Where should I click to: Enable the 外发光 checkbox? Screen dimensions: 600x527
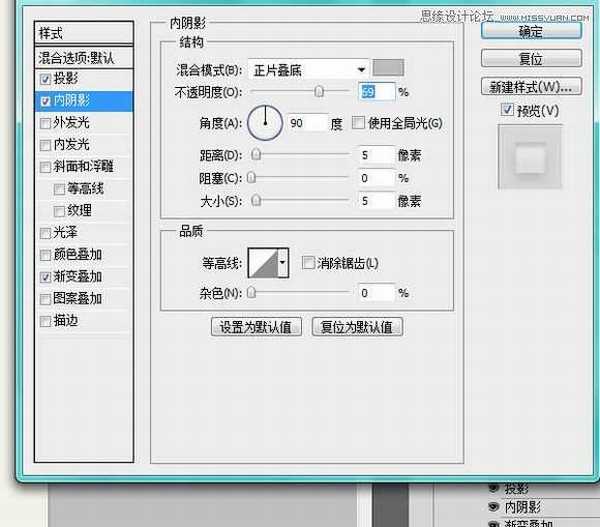(x=46, y=123)
